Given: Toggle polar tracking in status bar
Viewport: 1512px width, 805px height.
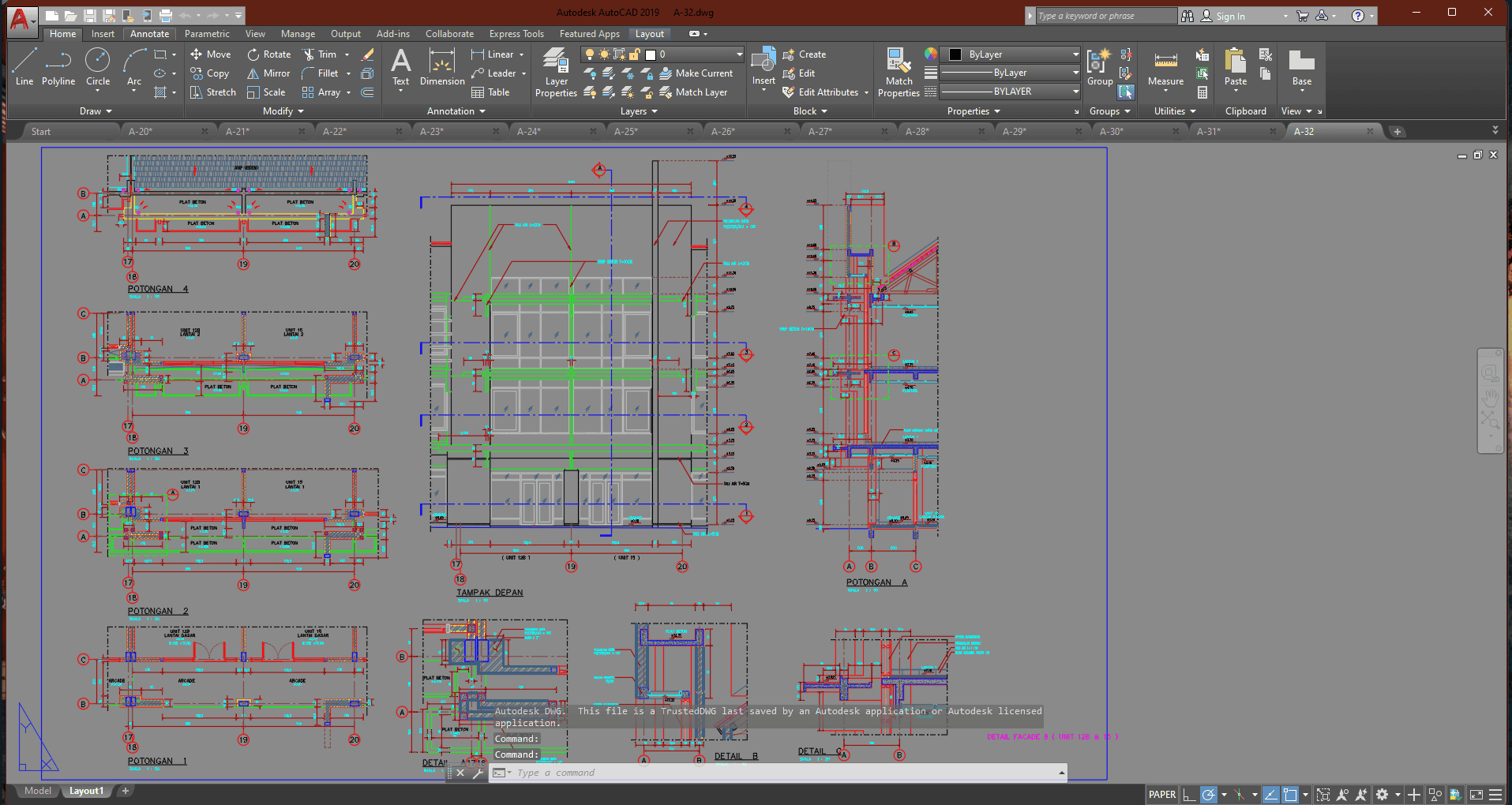Looking at the screenshot, I should pyautogui.click(x=1208, y=795).
